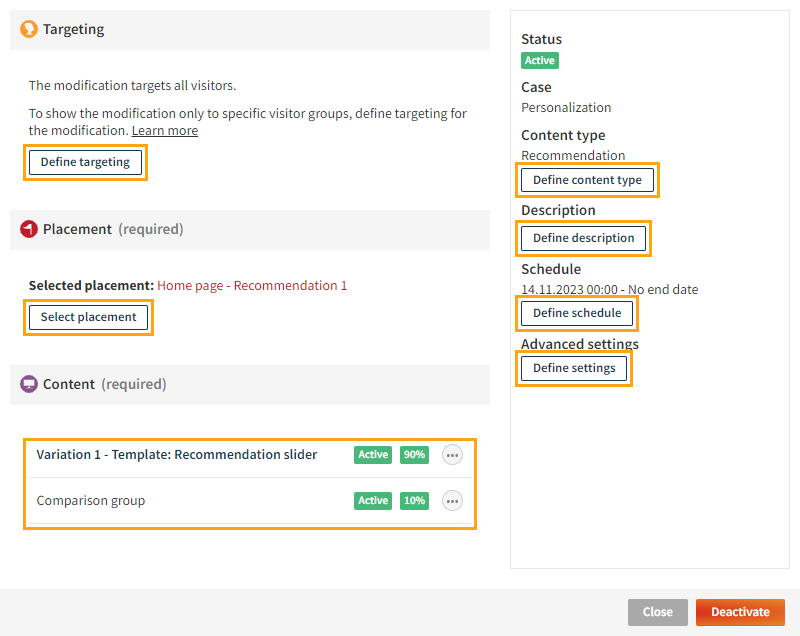This screenshot has width=800, height=636.
Task: Open Define settings under Advanced settings
Action: [x=574, y=368]
